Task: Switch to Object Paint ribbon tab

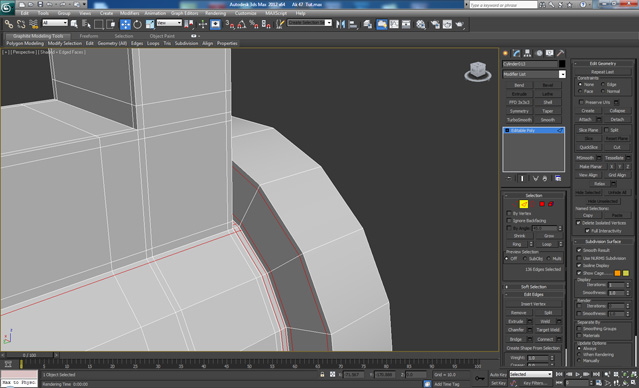Action: pyautogui.click(x=162, y=36)
